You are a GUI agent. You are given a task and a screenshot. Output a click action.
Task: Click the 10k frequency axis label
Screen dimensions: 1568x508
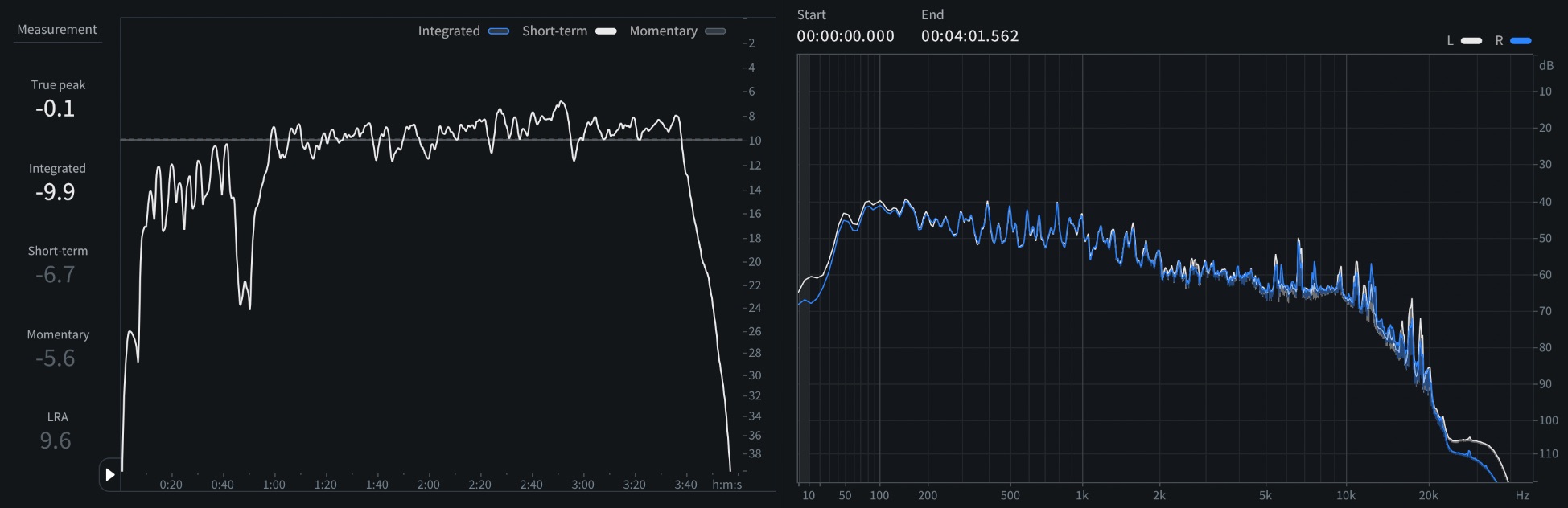tap(1346, 495)
